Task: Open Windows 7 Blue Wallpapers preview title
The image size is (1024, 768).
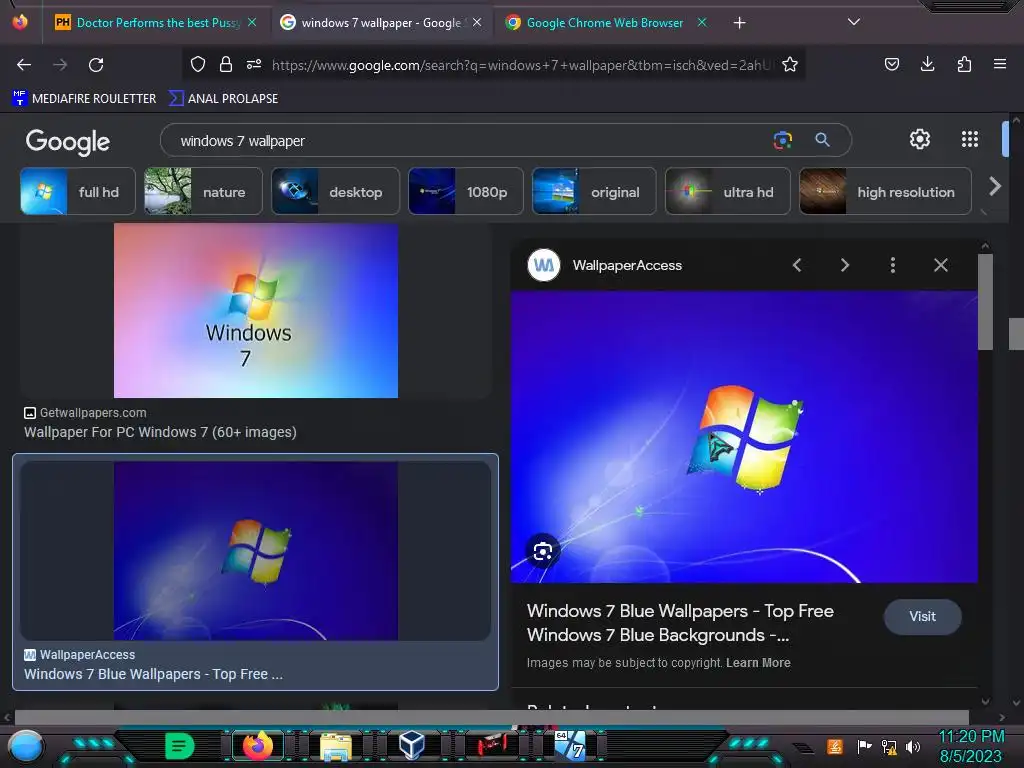Action: coord(680,623)
